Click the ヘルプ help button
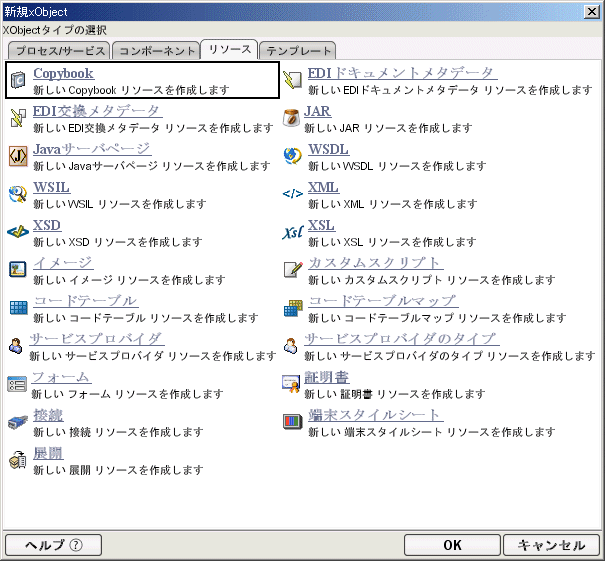The image size is (605, 561). [x=54, y=545]
